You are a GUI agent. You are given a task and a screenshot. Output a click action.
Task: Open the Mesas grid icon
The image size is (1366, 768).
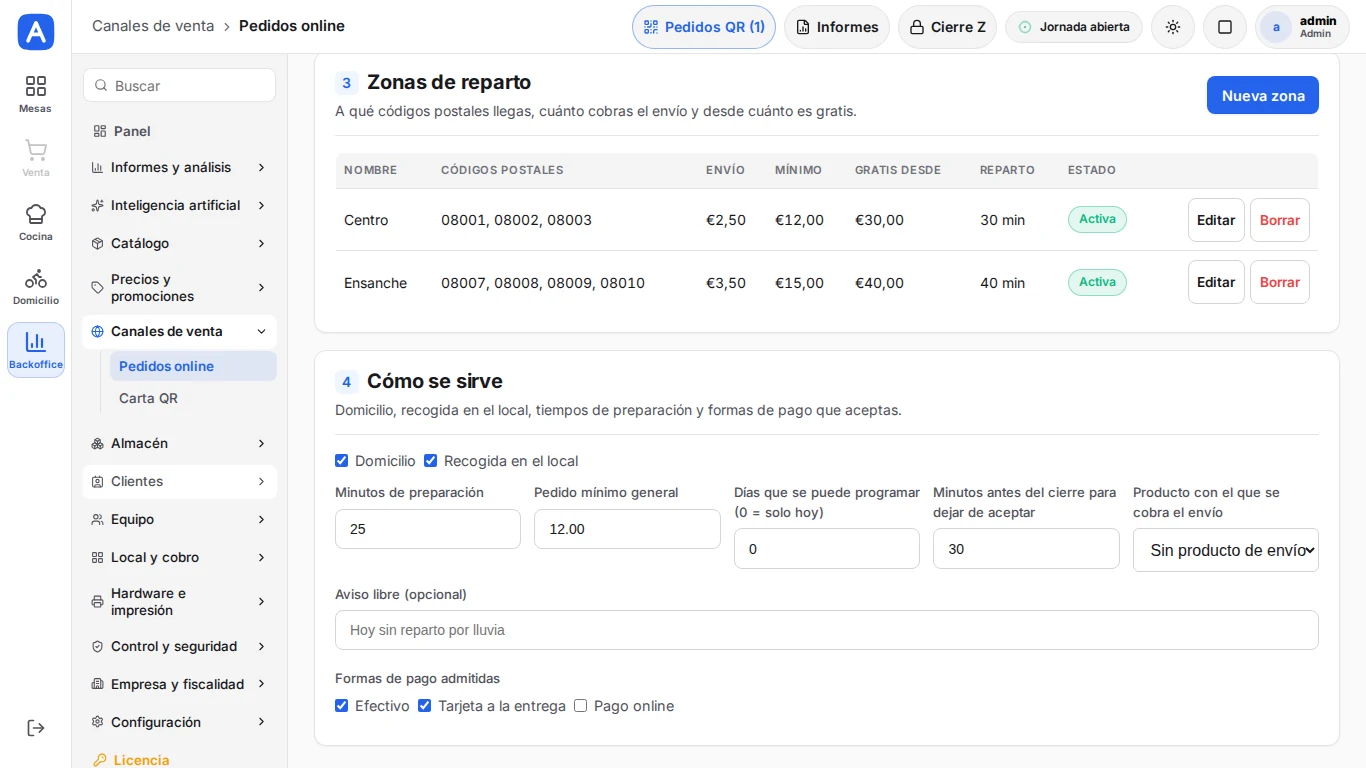[x=36, y=86]
